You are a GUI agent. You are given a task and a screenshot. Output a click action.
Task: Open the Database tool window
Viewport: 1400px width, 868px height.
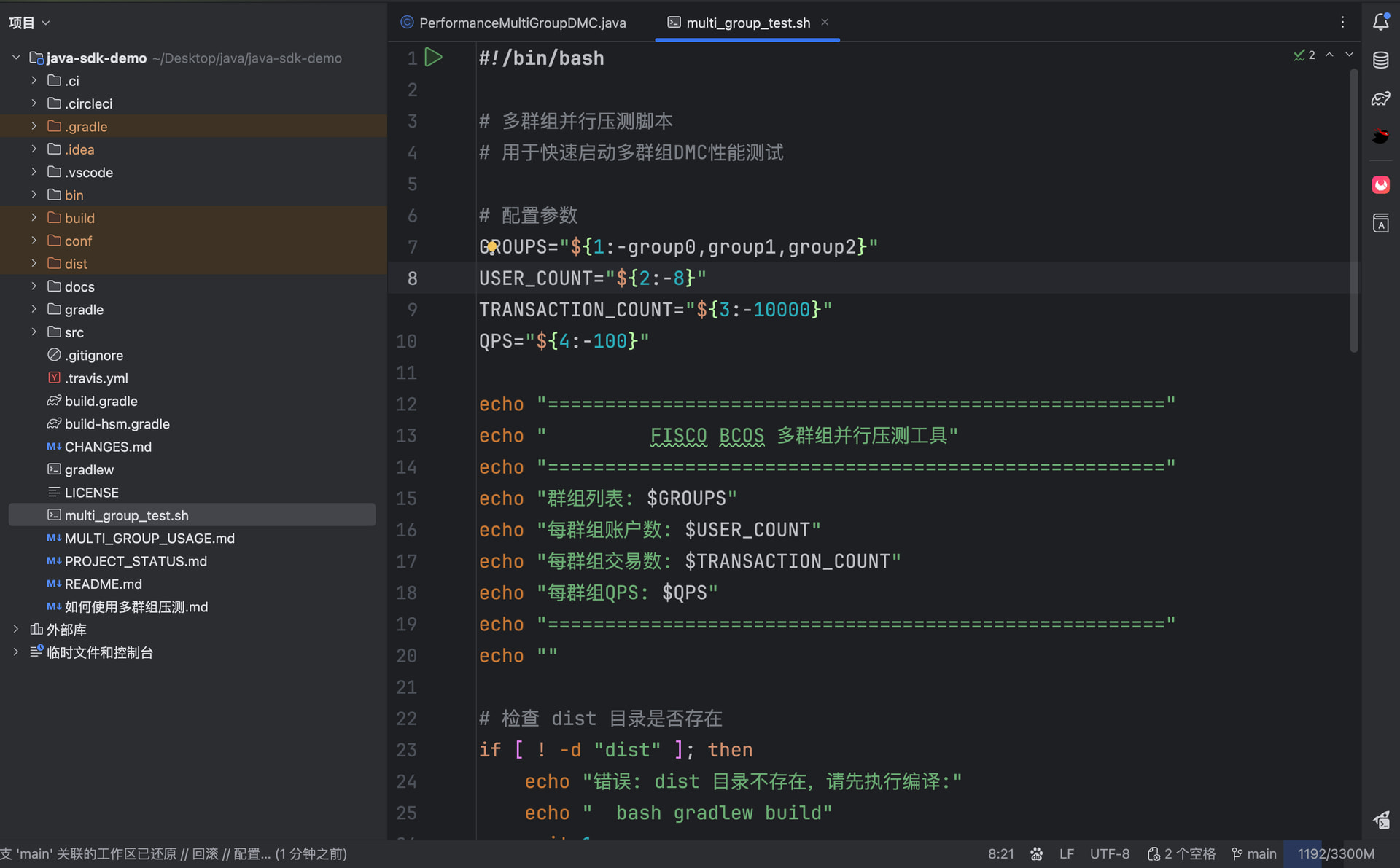coord(1380,60)
